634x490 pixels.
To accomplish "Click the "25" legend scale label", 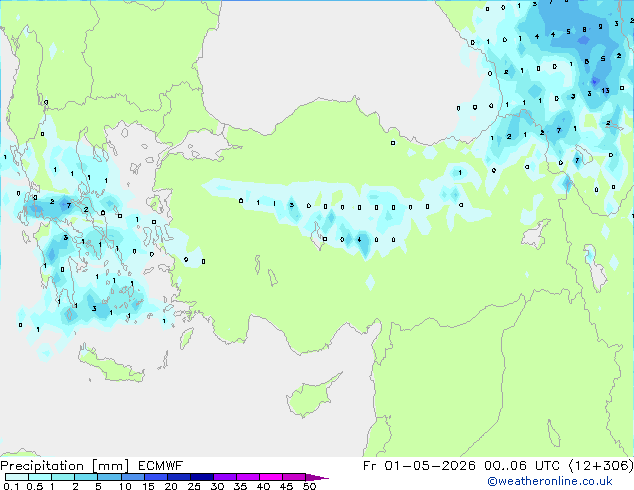I will pyautogui.click(x=194, y=486).
